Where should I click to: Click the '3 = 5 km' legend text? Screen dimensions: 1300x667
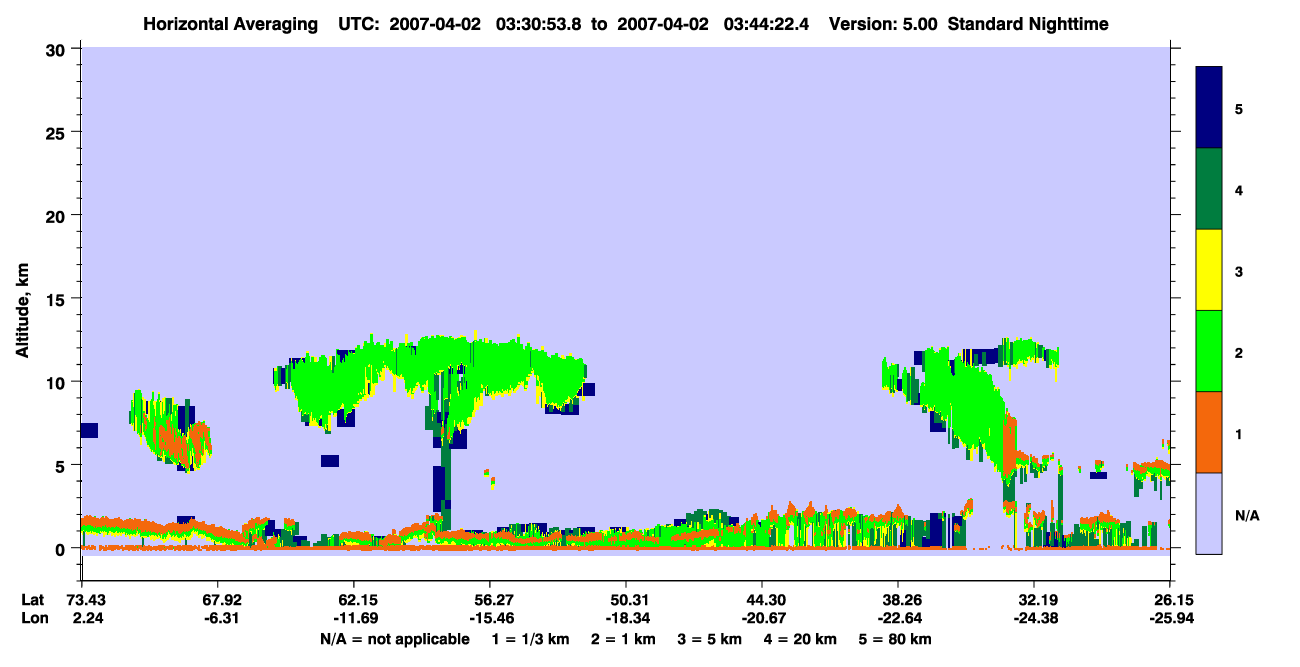tap(713, 638)
